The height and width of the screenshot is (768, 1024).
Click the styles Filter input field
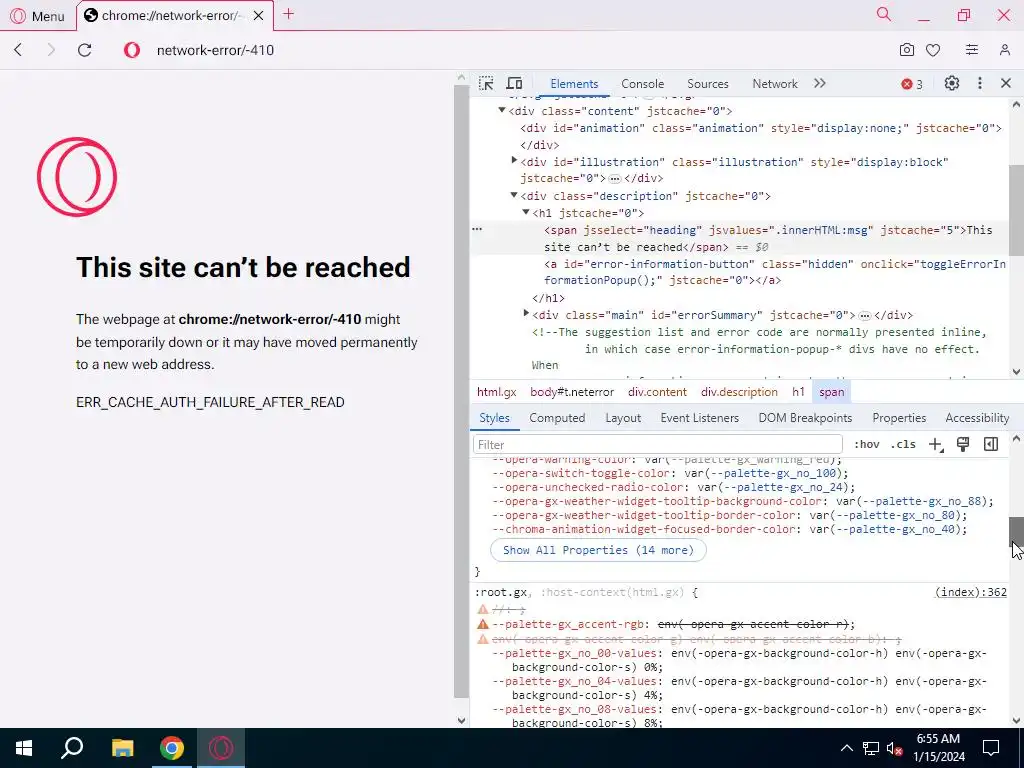tap(658, 445)
